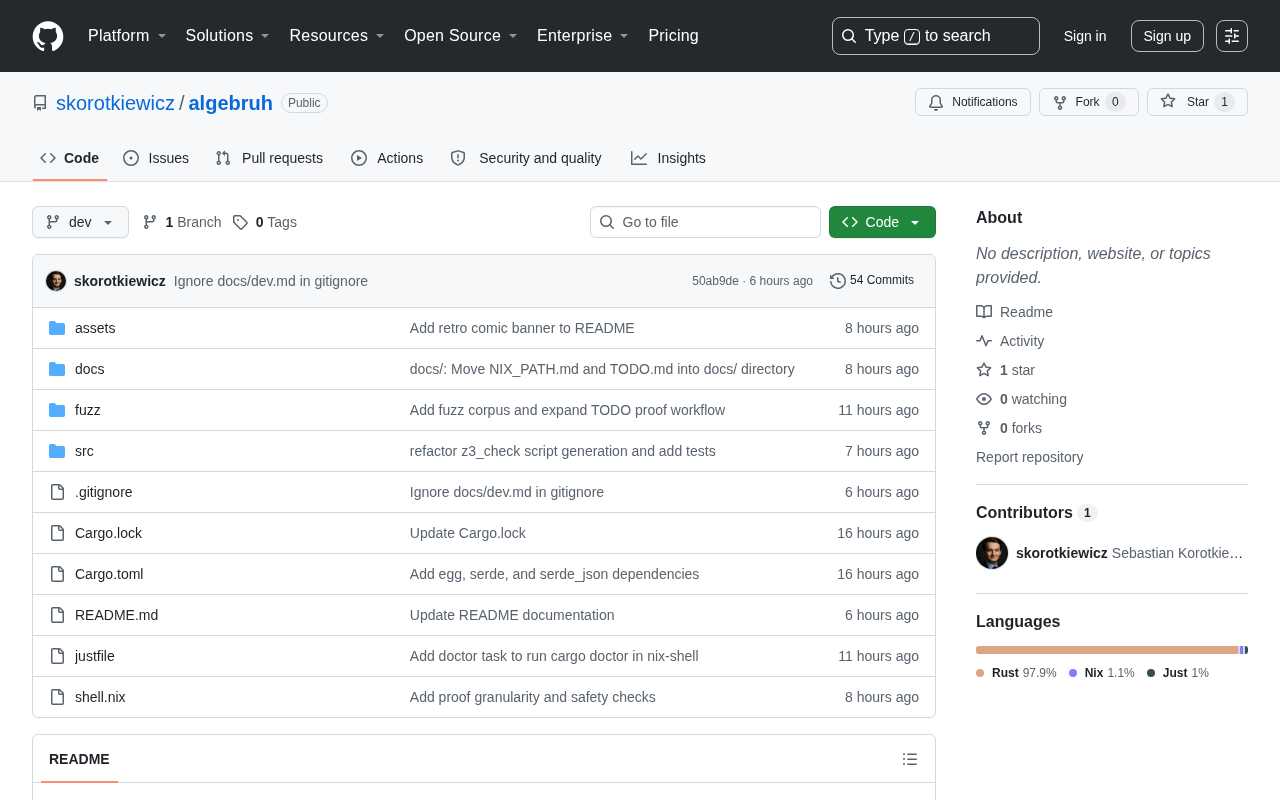Click Report repository link

click(x=1030, y=457)
